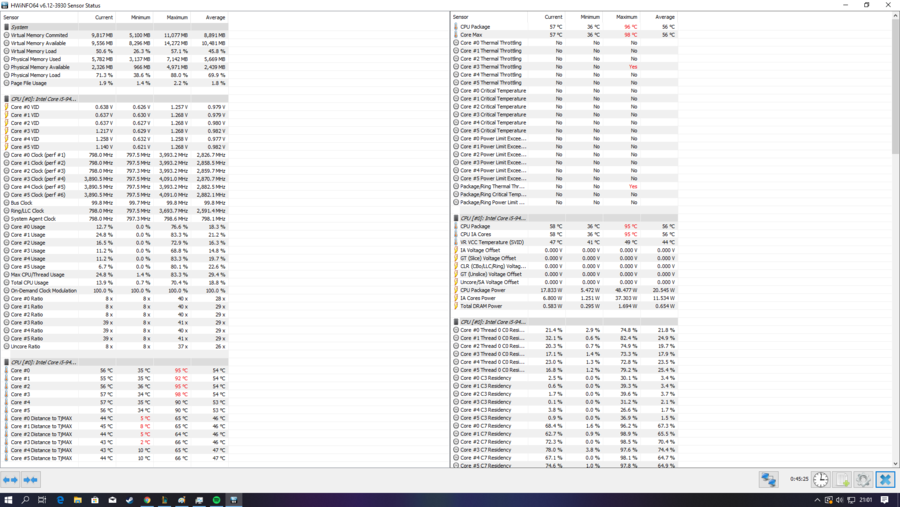Select Max CPU/Thread Usage row
The image size is (900, 507).
pyautogui.click(x=115, y=274)
